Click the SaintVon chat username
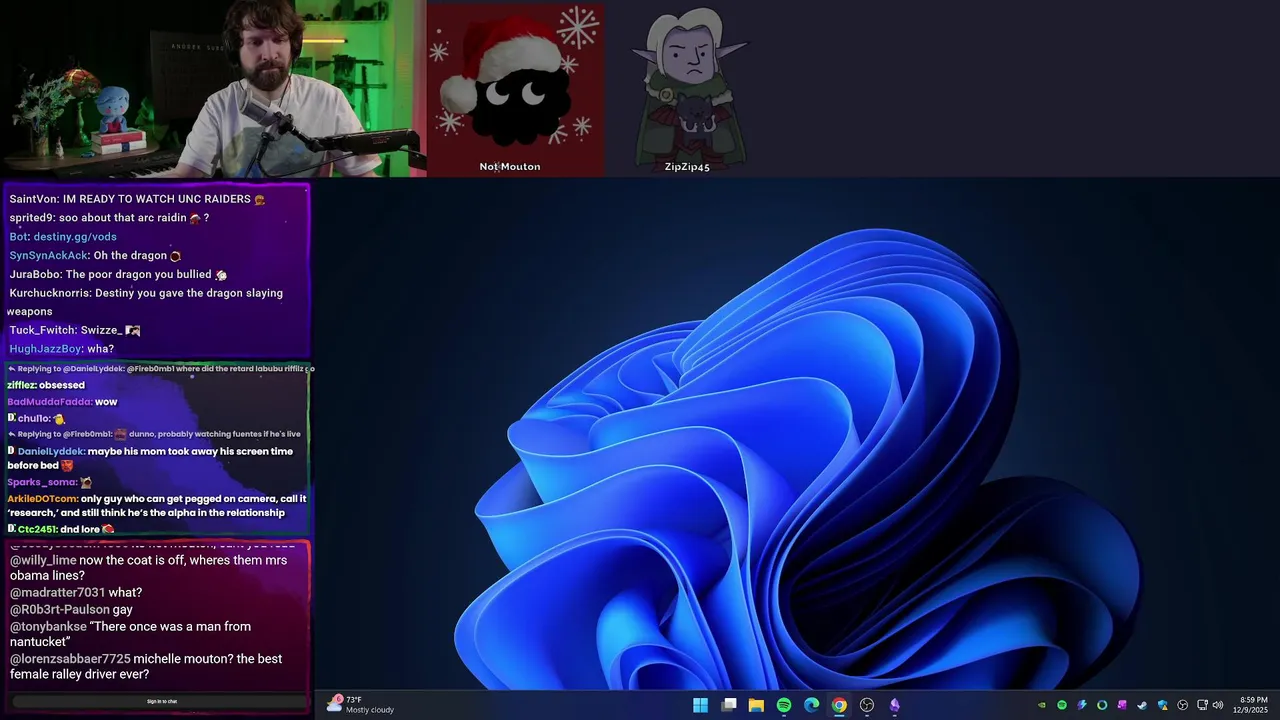Image resolution: width=1280 pixels, height=720 pixels. (32, 199)
